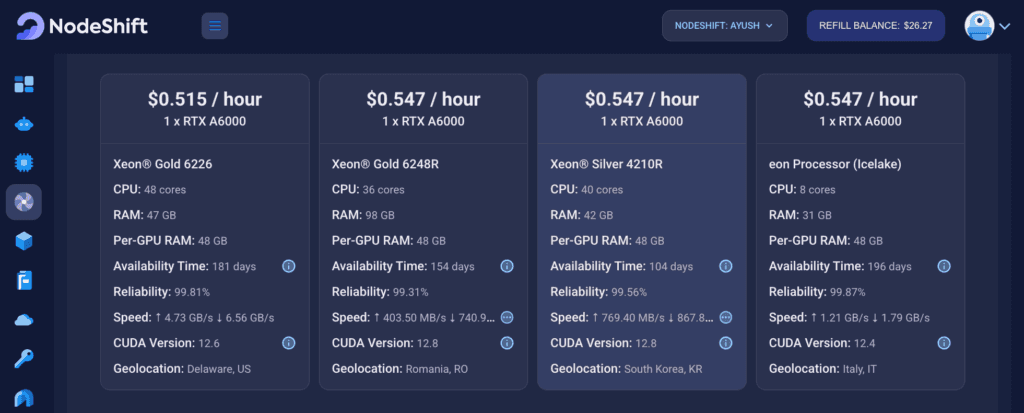Click the NodeShift logo link

pos(82,26)
